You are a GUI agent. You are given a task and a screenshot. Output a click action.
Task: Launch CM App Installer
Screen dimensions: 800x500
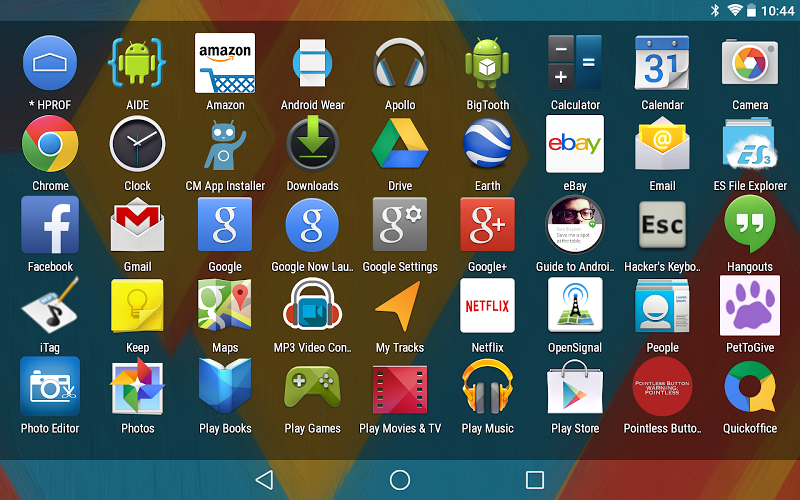pos(225,145)
